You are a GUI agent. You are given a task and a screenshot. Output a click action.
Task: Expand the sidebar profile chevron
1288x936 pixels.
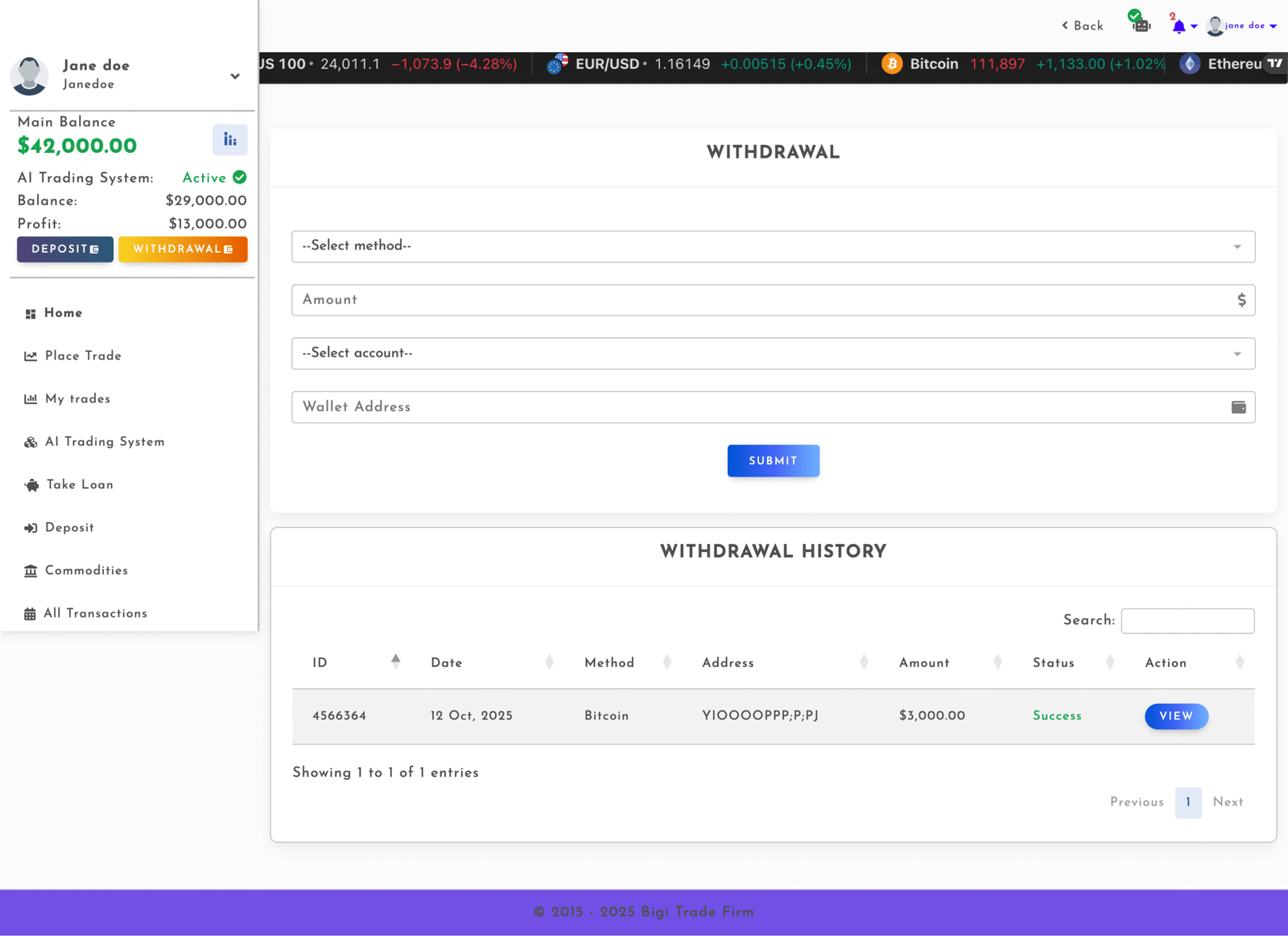point(235,76)
